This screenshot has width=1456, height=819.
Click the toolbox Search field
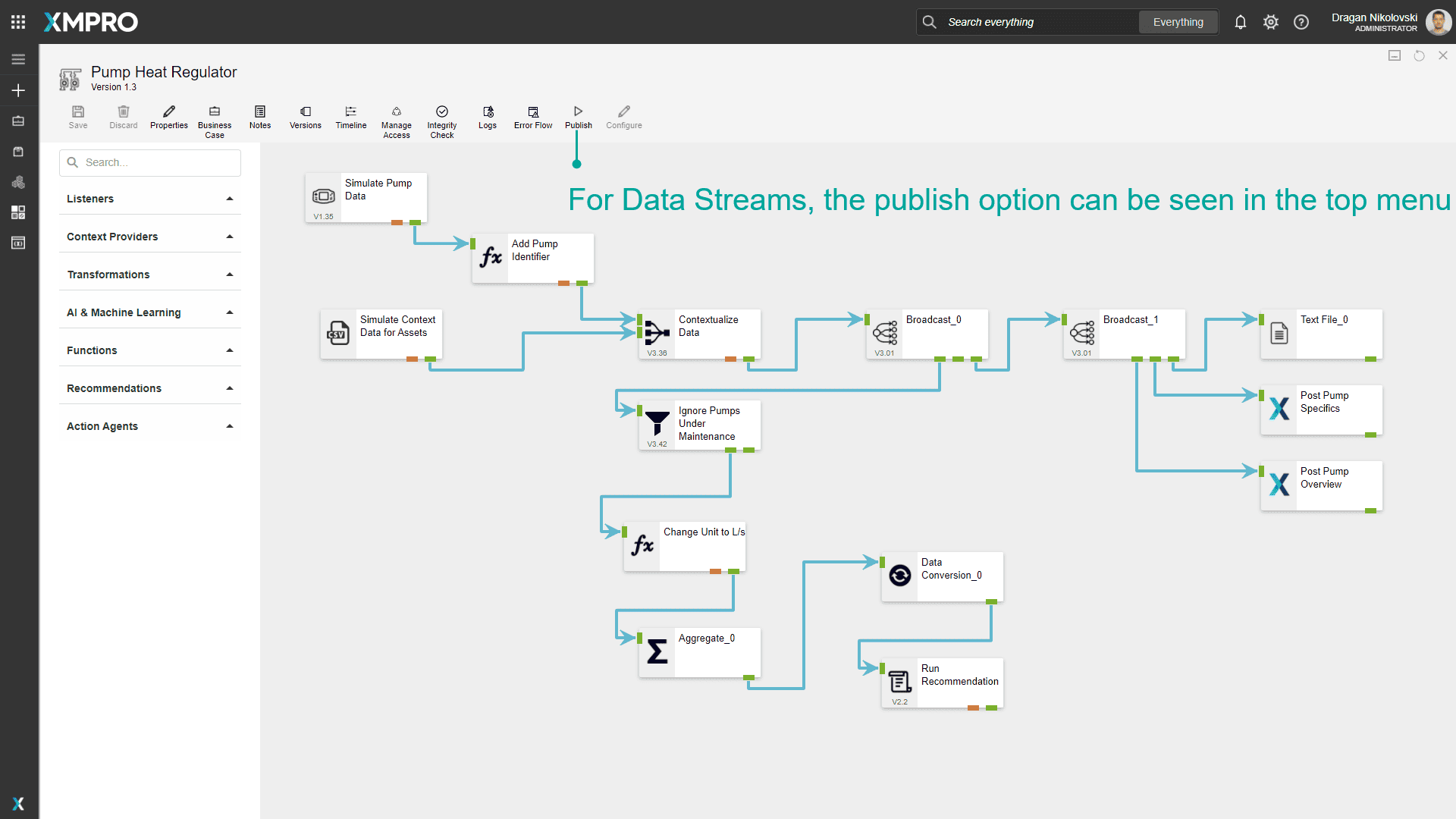(x=150, y=162)
